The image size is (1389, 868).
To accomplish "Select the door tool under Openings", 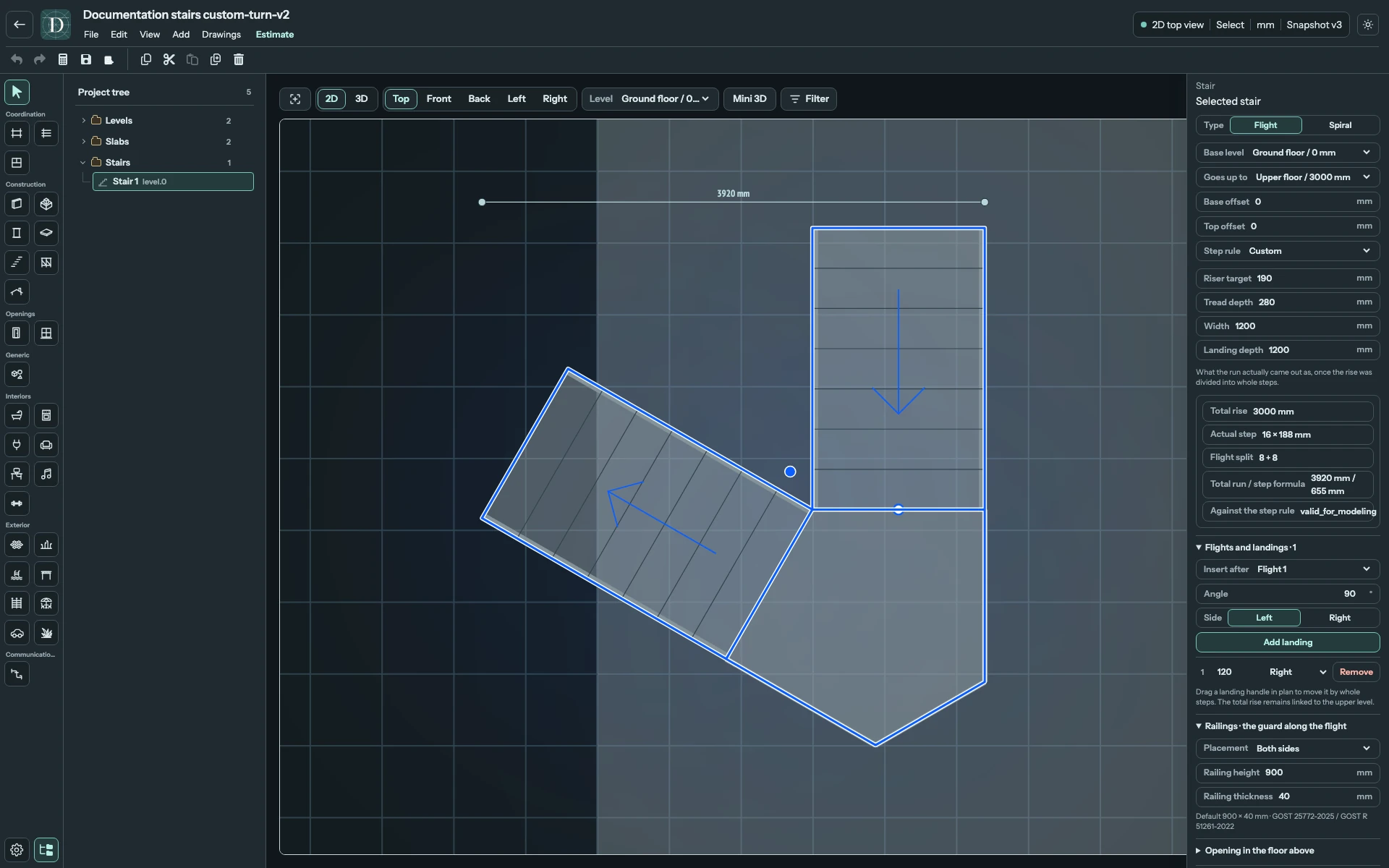I will pyautogui.click(x=17, y=333).
